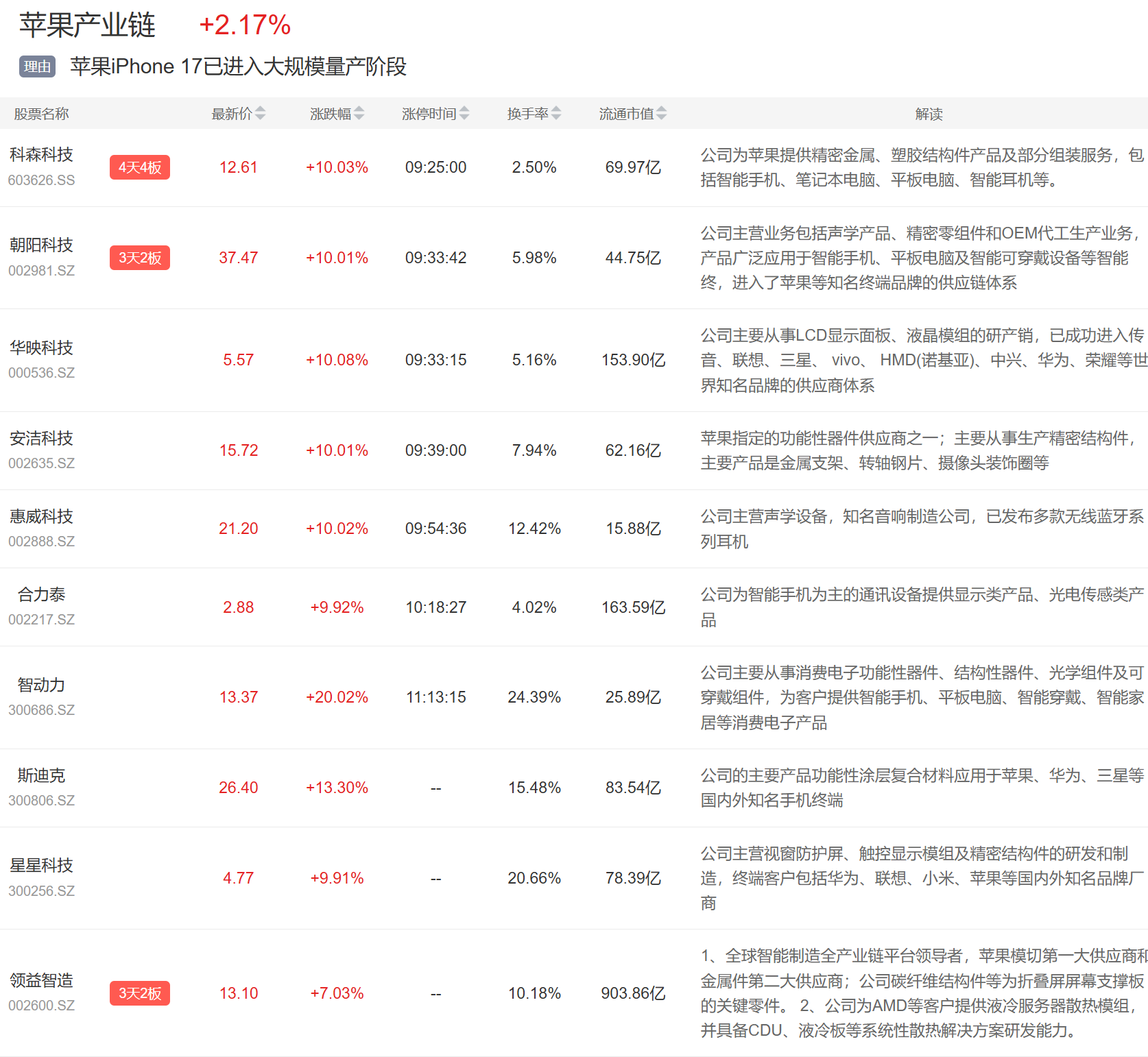The image size is (1148, 1057).
Task: Open 斯迪克 stock entry
Action: [x=41, y=775]
